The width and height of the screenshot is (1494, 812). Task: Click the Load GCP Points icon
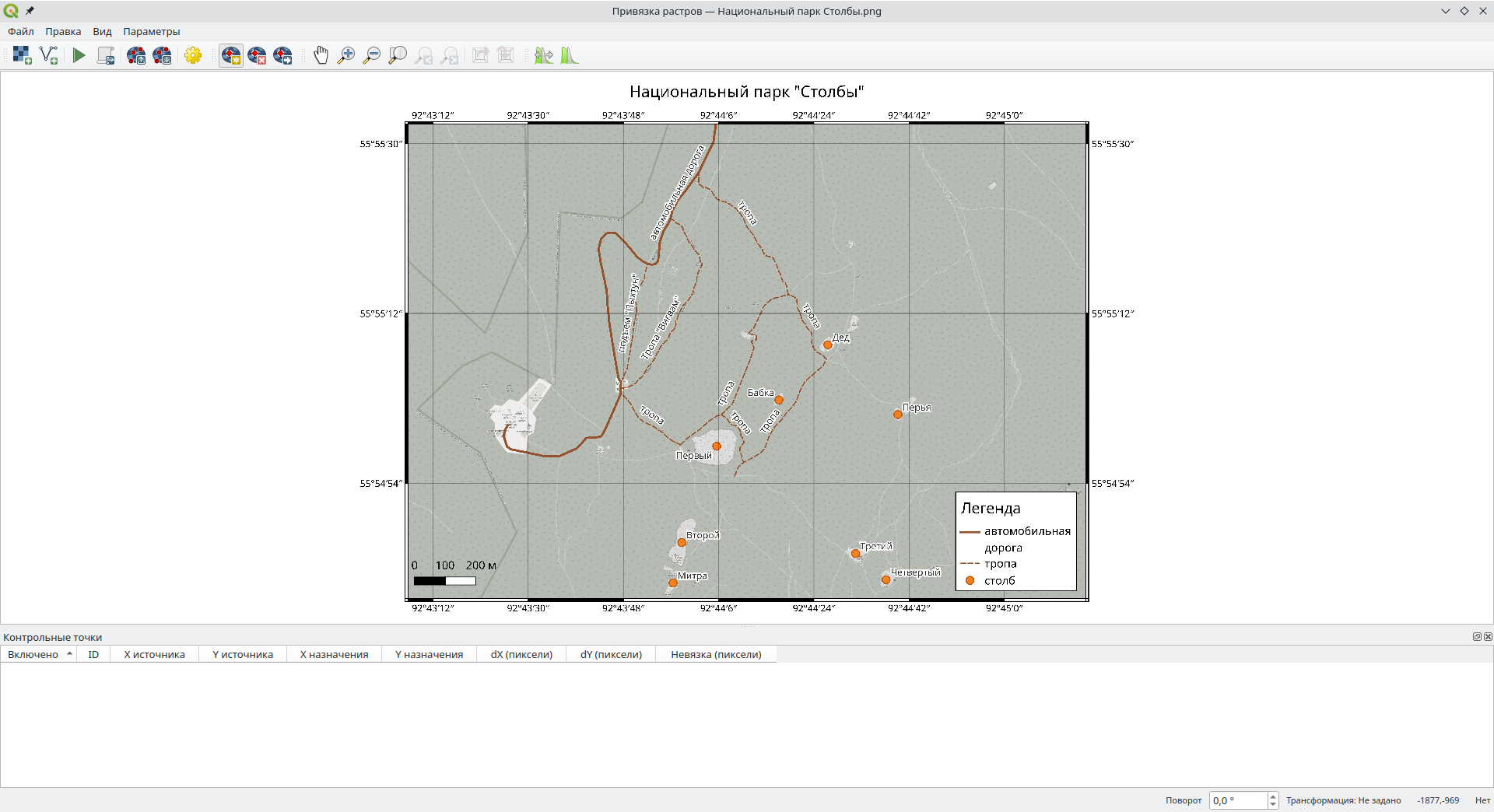136,55
